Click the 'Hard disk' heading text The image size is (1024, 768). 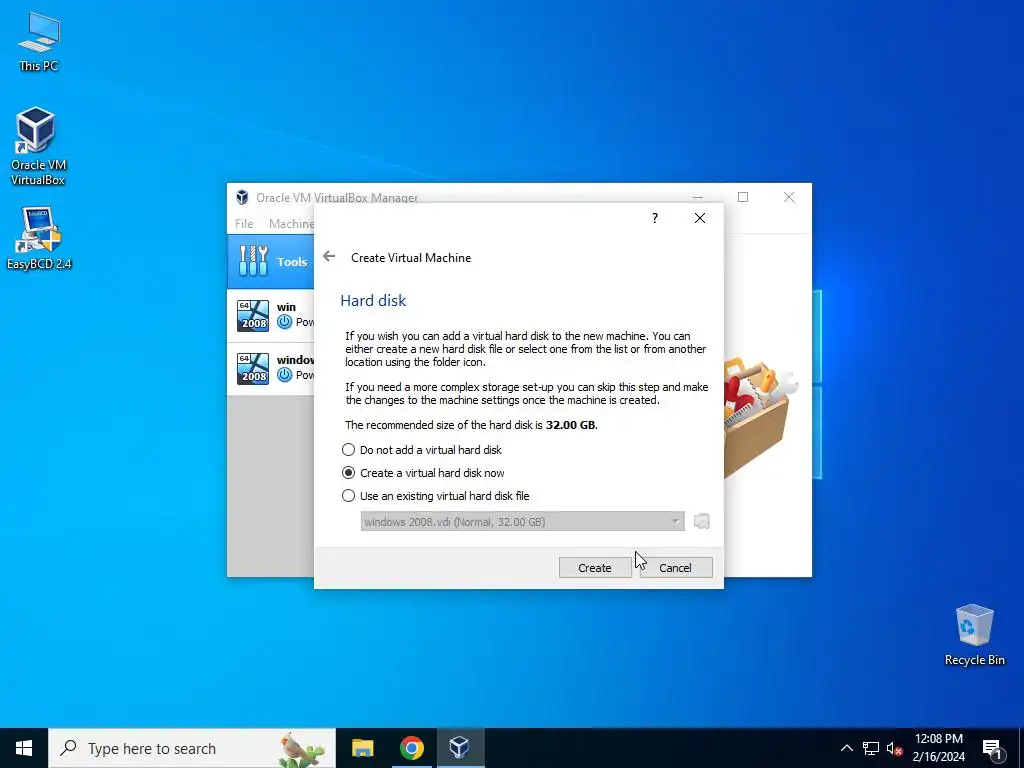[373, 300]
